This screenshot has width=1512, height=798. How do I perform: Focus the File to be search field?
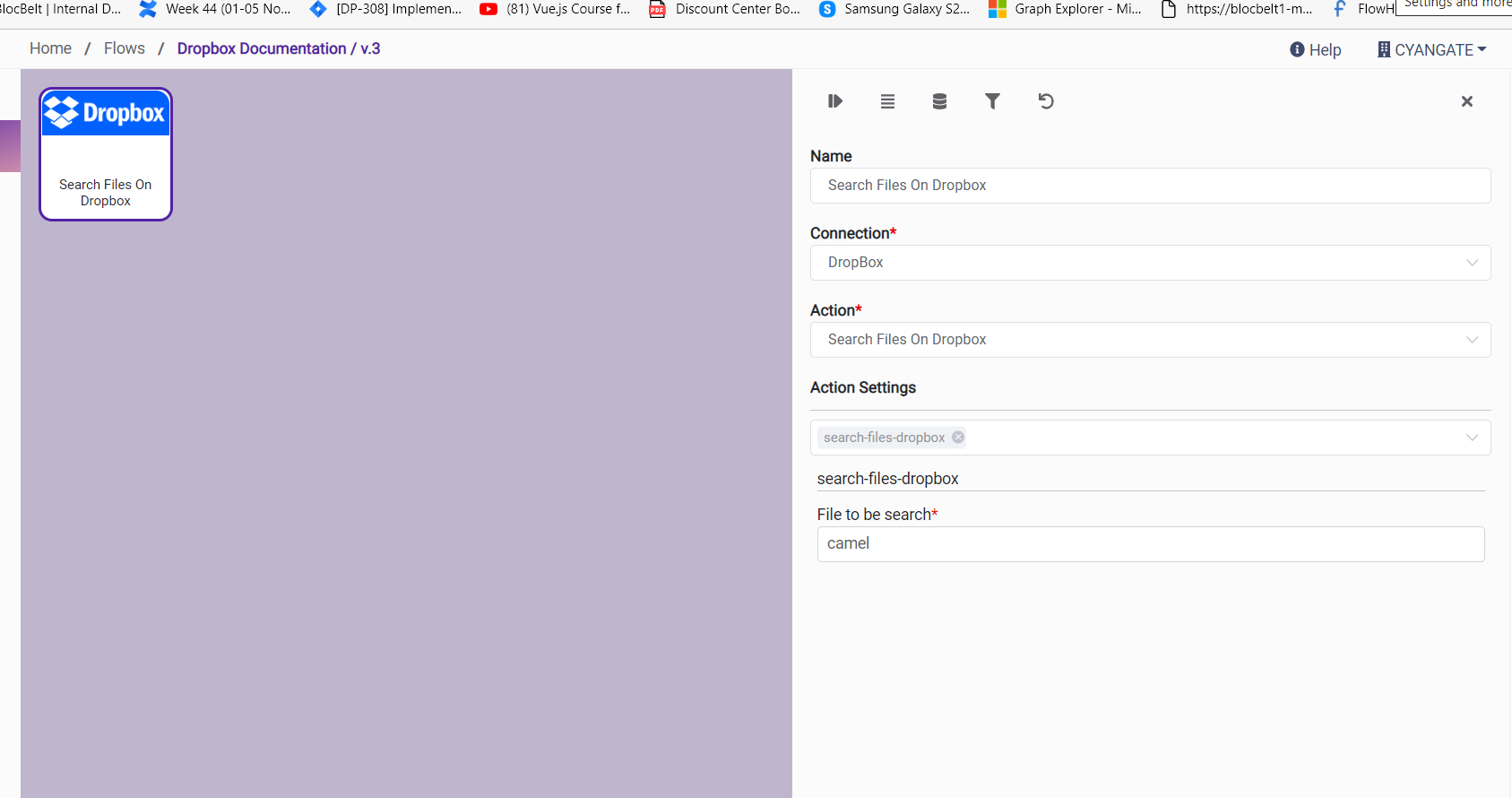click(x=1150, y=544)
